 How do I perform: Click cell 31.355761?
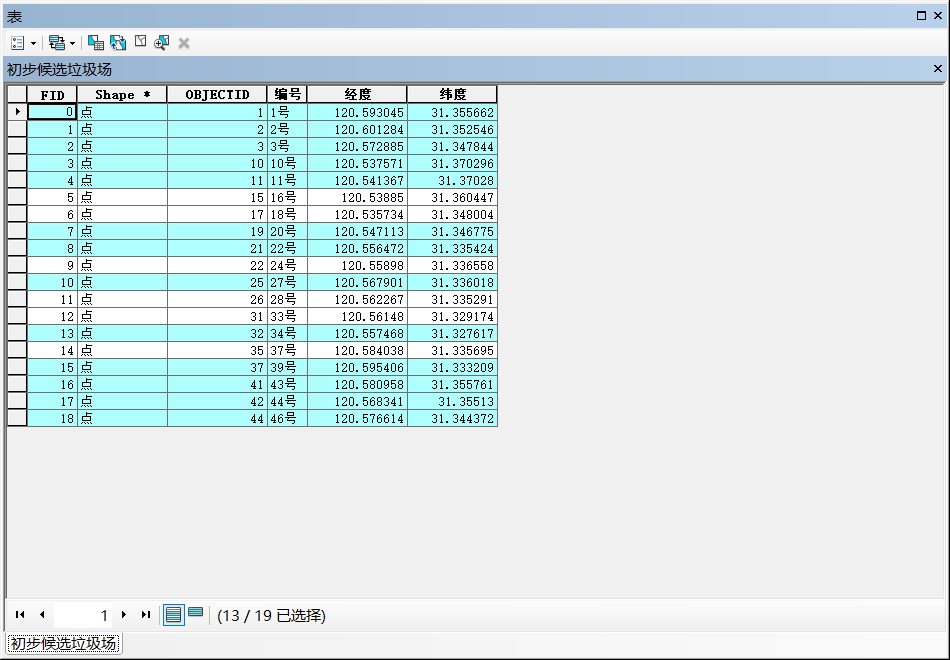[x=453, y=384]
